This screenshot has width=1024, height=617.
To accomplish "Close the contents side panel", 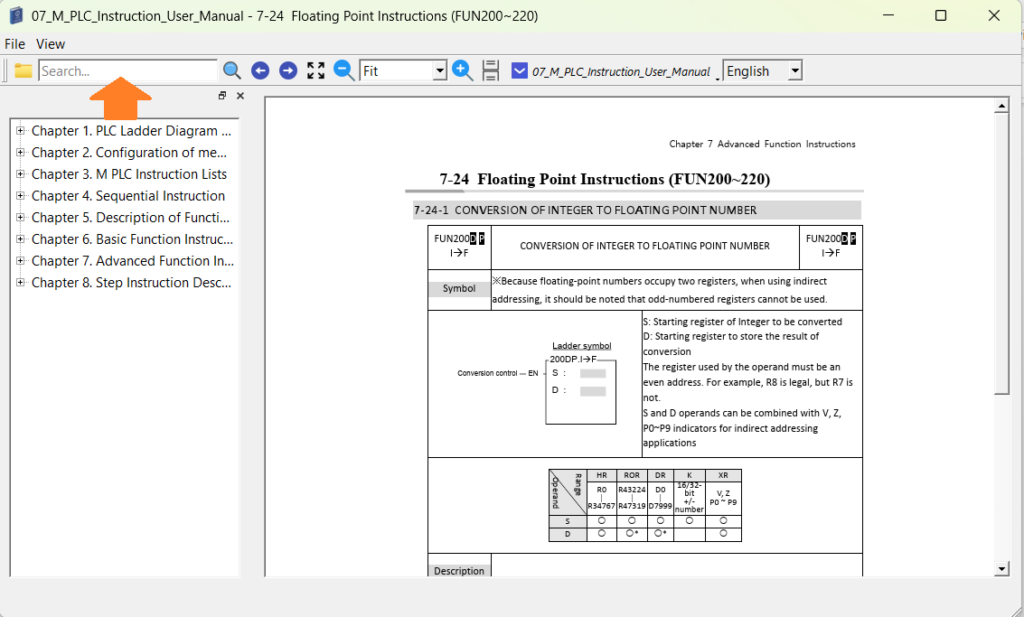I will pos(240,95).
